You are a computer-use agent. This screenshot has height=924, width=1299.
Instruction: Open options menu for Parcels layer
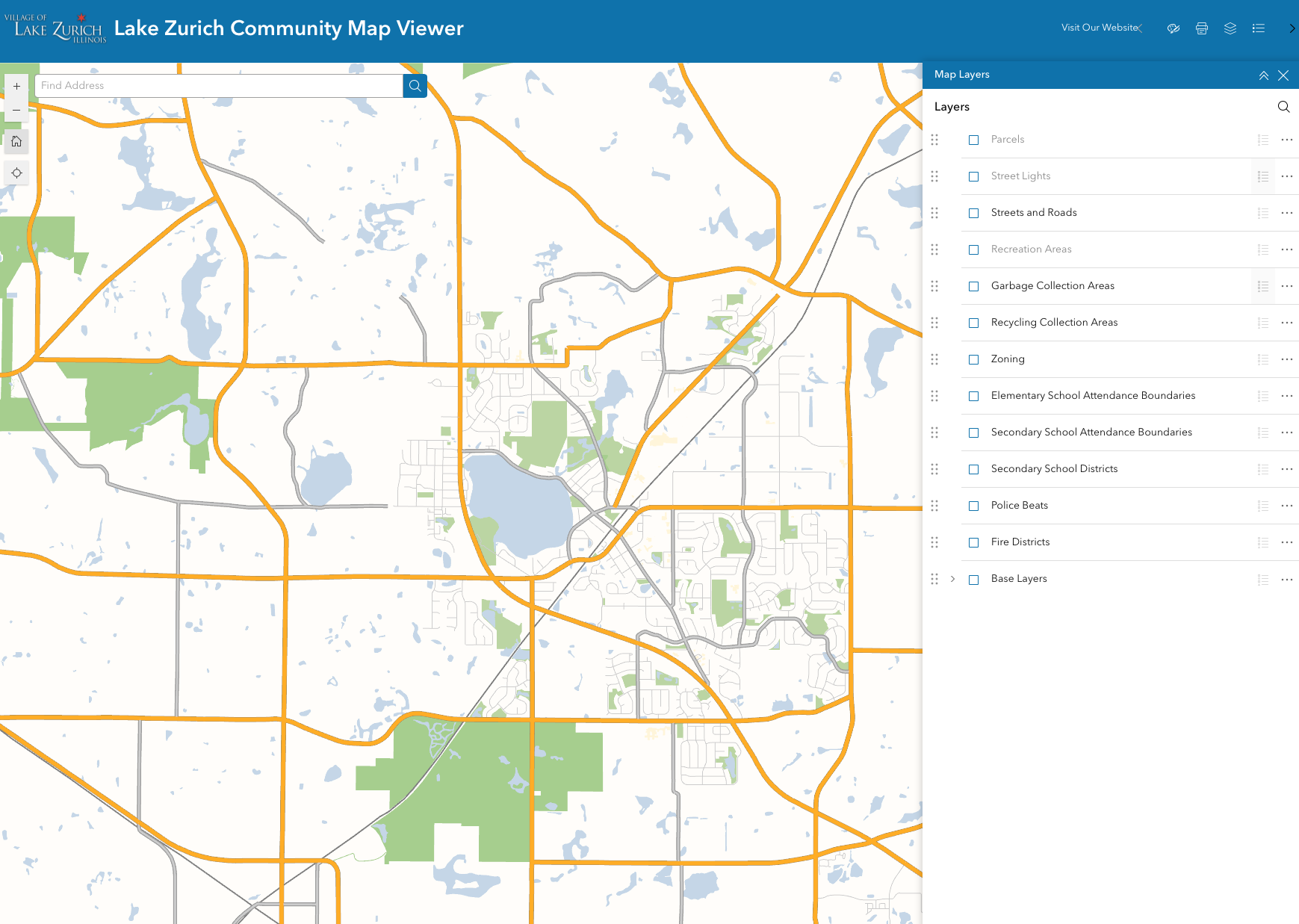click(x=1287, y=140)
